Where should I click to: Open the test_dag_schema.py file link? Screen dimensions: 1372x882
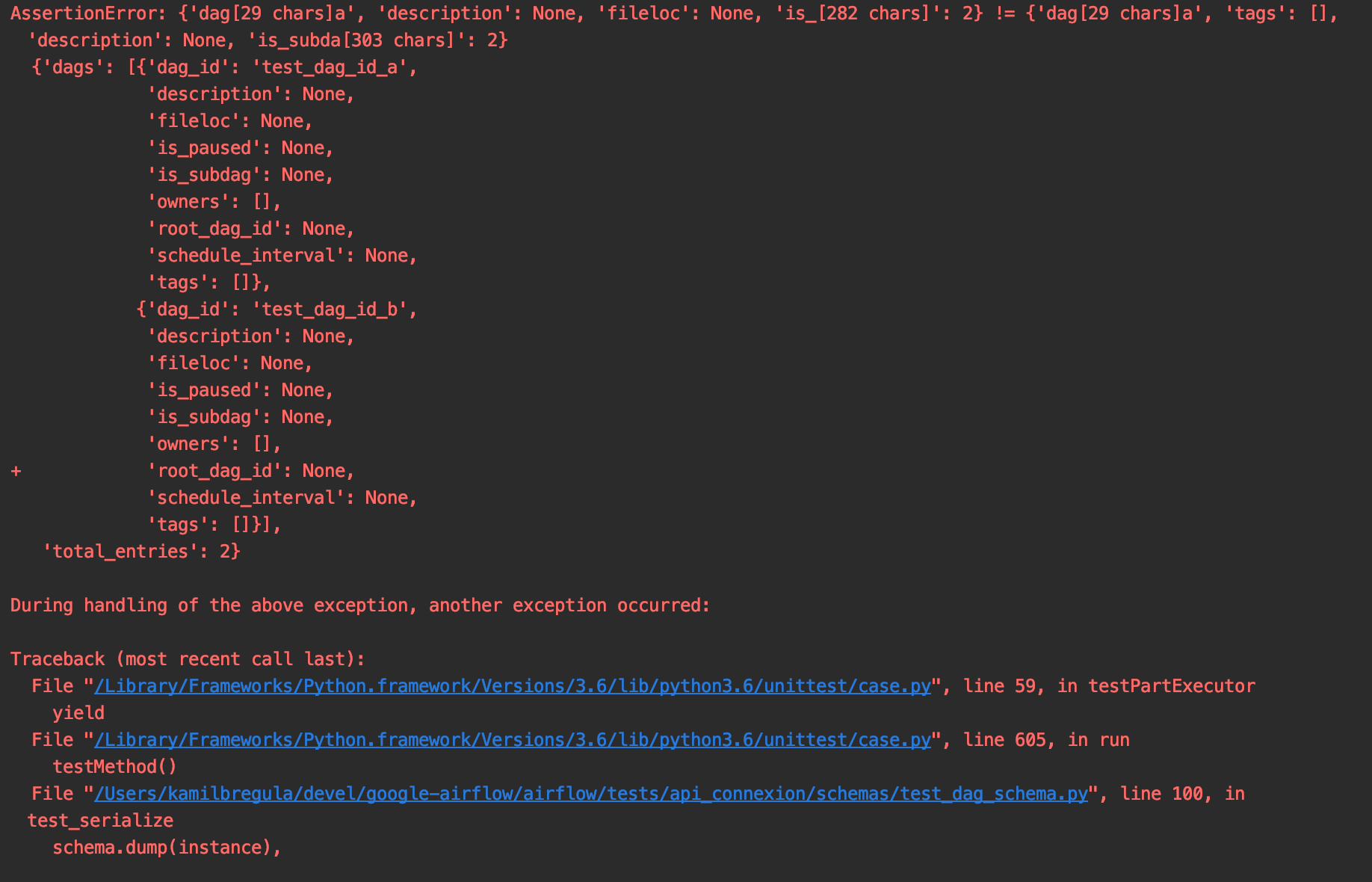[x=590, y=794]
